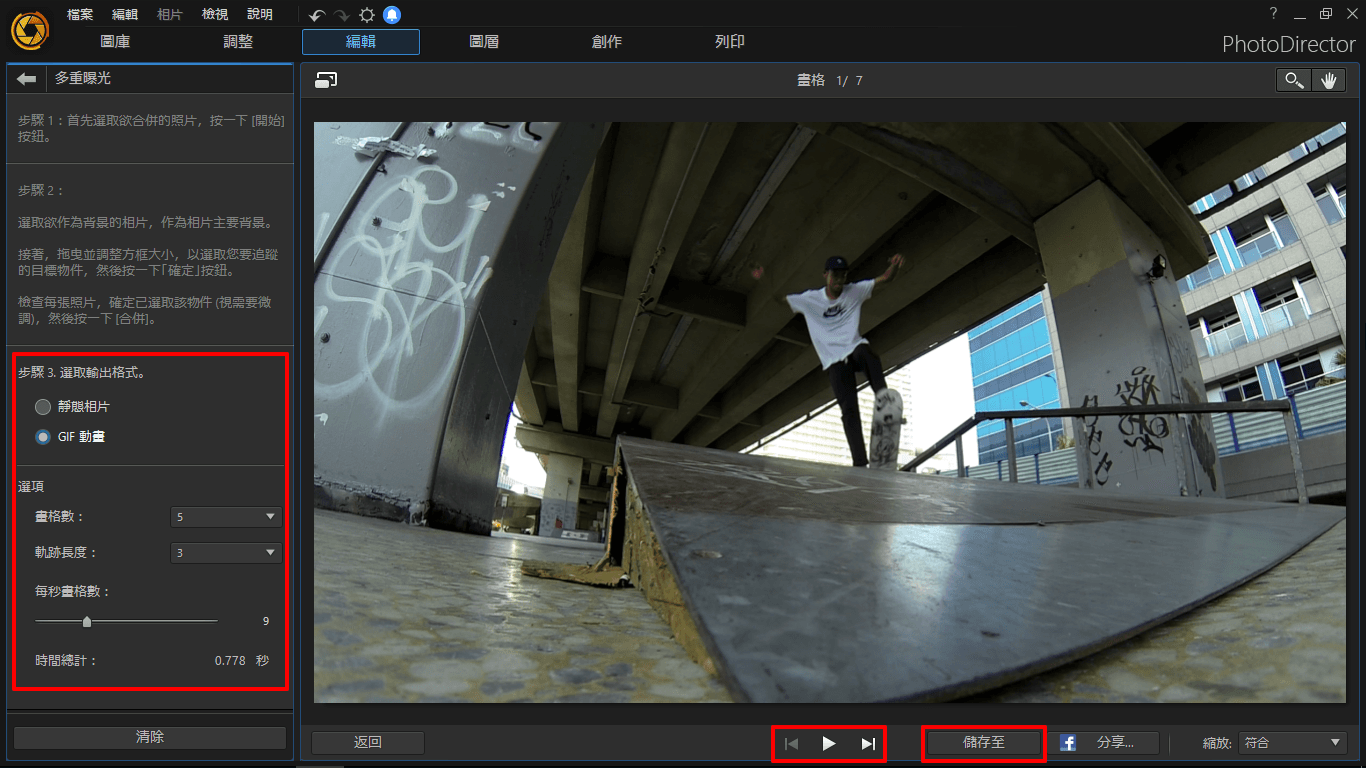Jump to previous frame

[x=792, y=743]
